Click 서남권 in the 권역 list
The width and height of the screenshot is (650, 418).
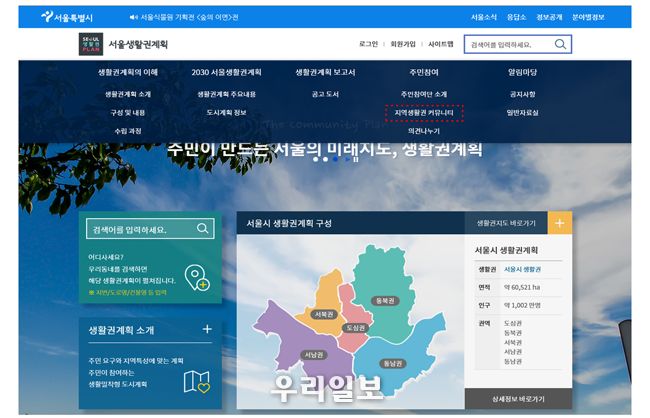click(513, 352)
